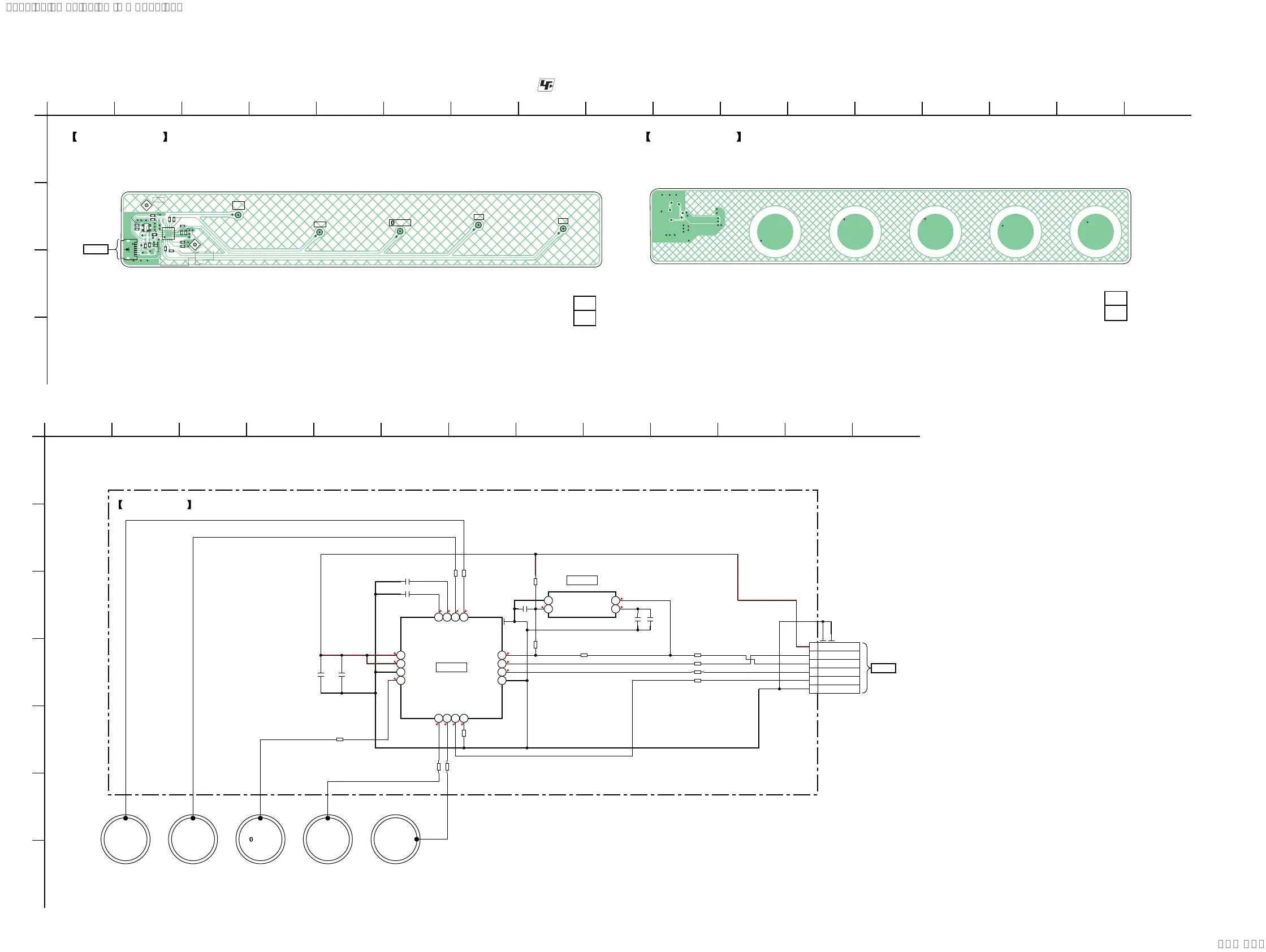Click the rightmost solid green round pad
Viewport: 1266px width, 952px height.
tap(1095, 232)
